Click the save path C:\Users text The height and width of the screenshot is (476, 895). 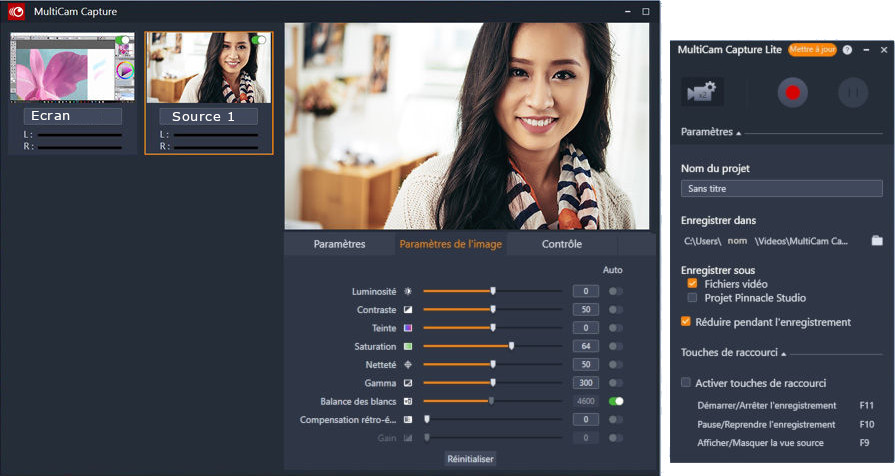(765, 241)
